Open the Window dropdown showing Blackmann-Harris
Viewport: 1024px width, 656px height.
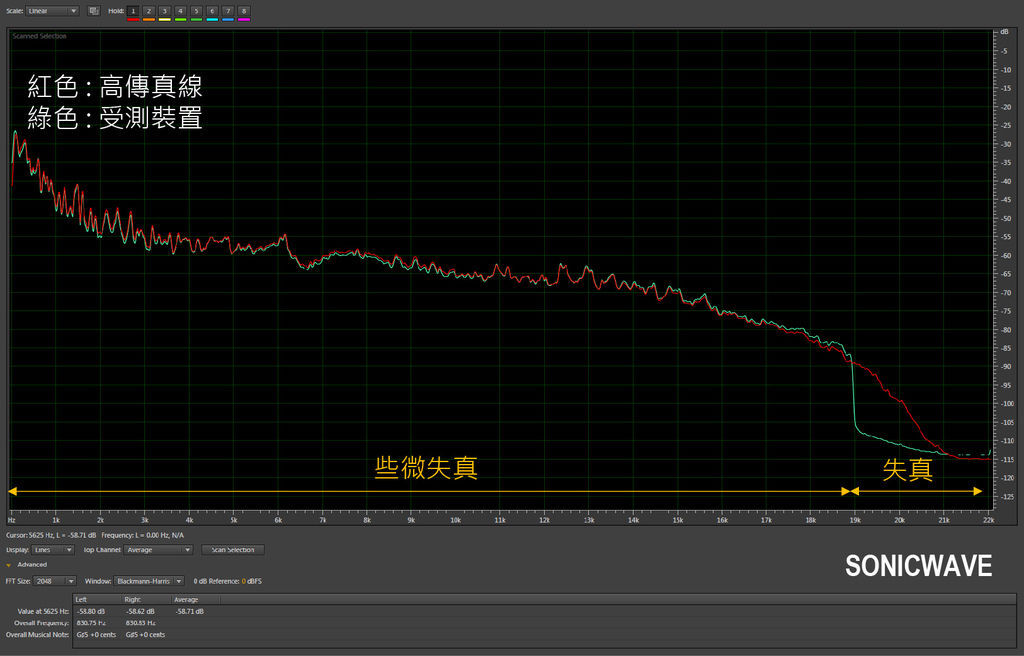click(149, 581)
